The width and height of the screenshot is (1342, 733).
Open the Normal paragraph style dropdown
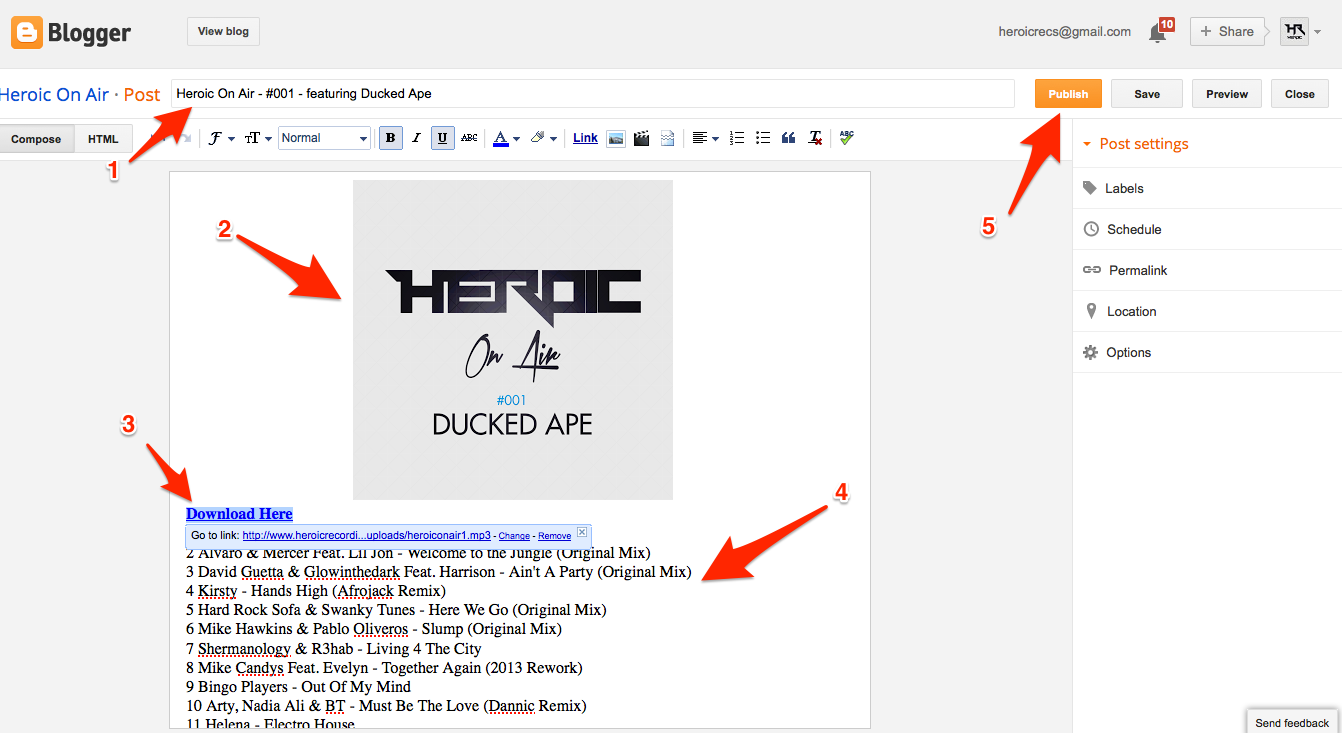pos(325,138)
